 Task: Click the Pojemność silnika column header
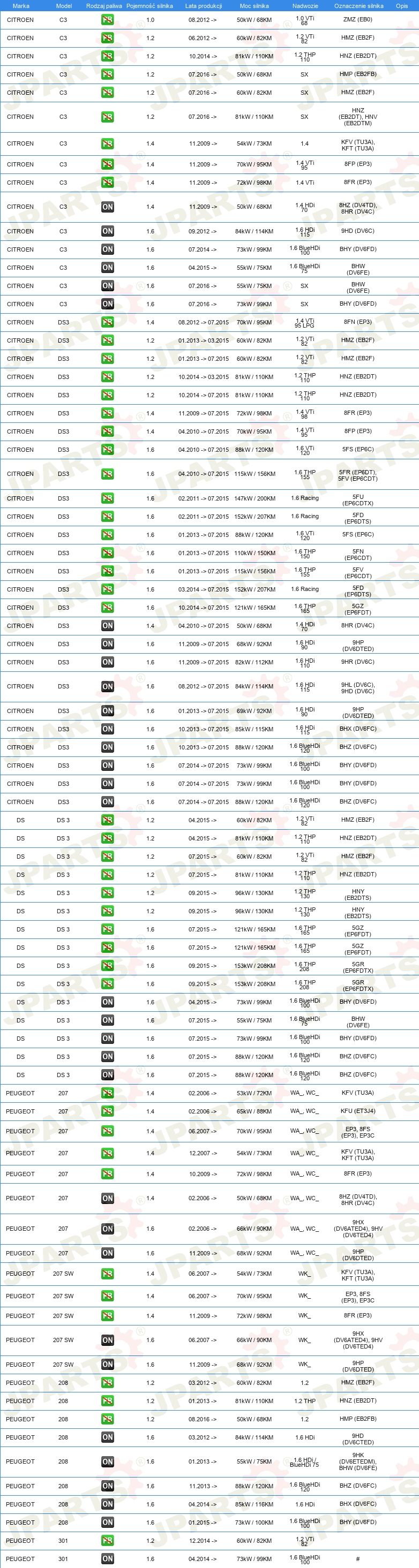click(149, 6)
